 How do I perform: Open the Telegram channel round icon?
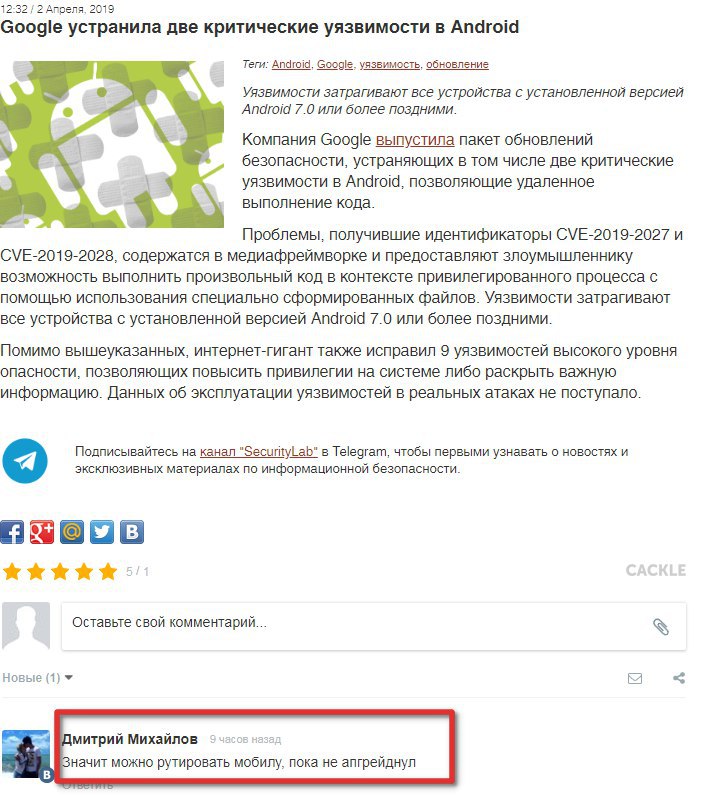pyautogui.click(x=25, y=461)
